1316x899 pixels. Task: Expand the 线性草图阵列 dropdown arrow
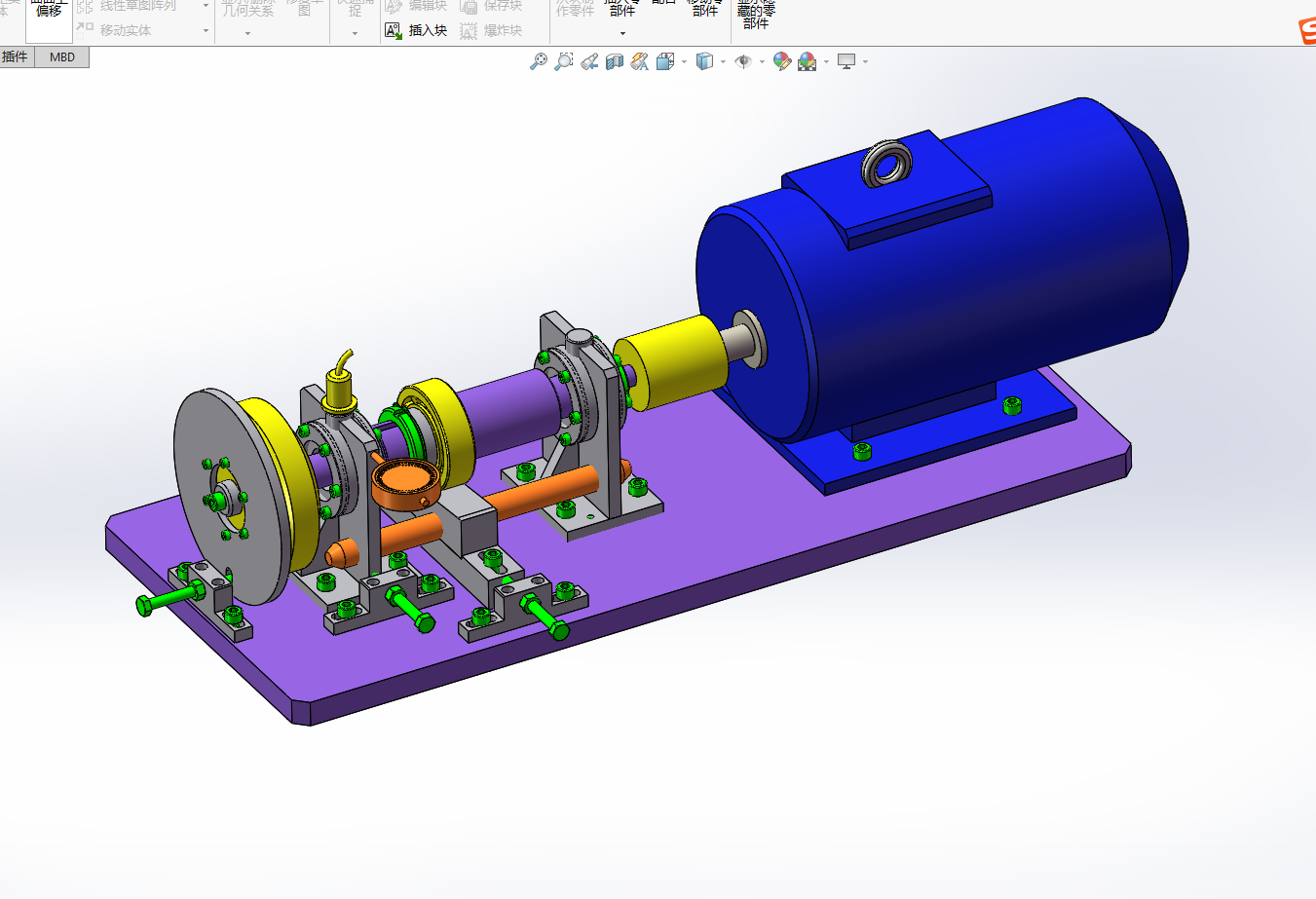coord(206,6)
